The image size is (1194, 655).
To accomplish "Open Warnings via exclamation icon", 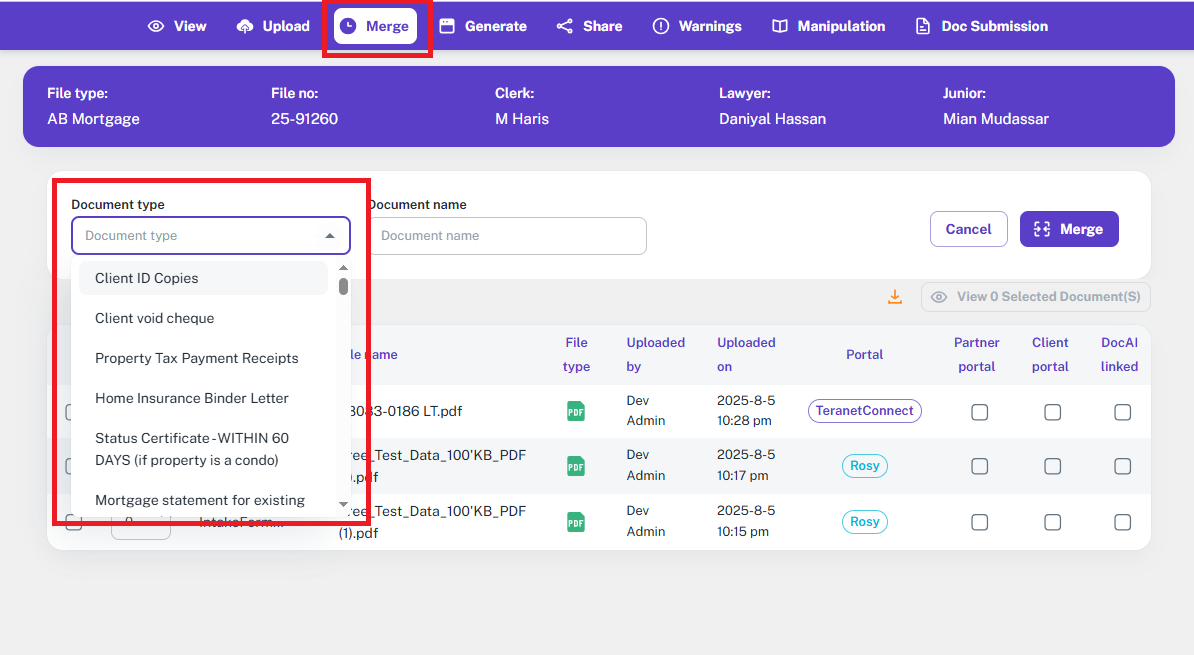I will click(x=660, y=26).
